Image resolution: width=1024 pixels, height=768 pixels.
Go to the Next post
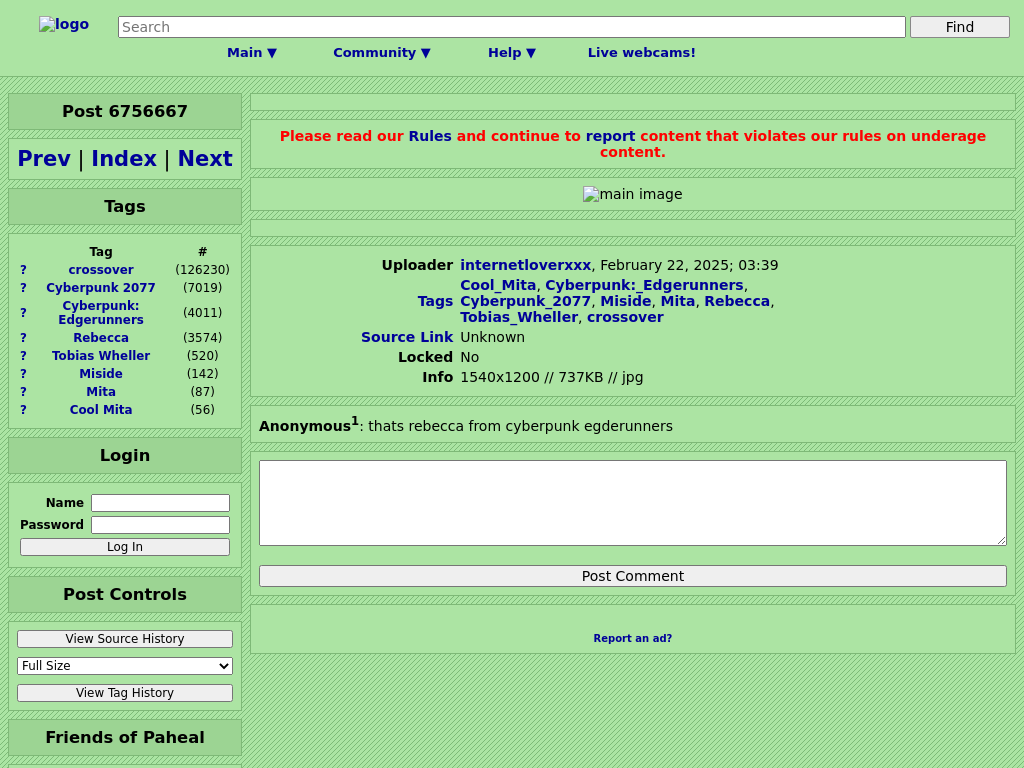point(204,159)
